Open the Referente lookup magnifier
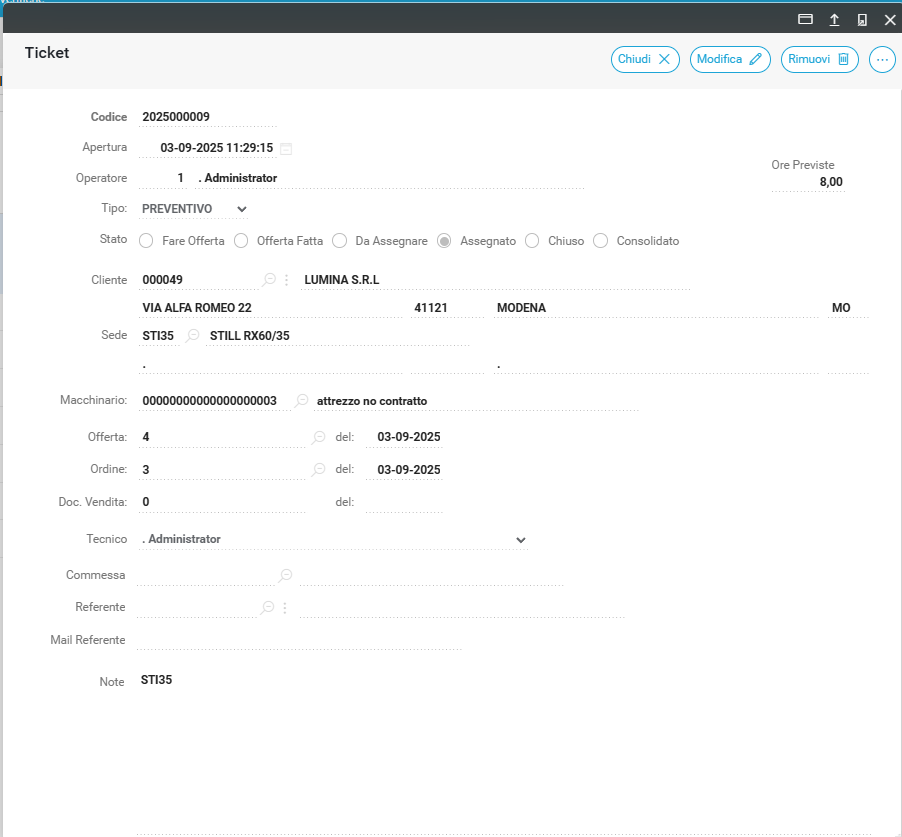Image resolution: width=902 pixels, height=837 pixels. pyautogui.click(x=268, y=607)
